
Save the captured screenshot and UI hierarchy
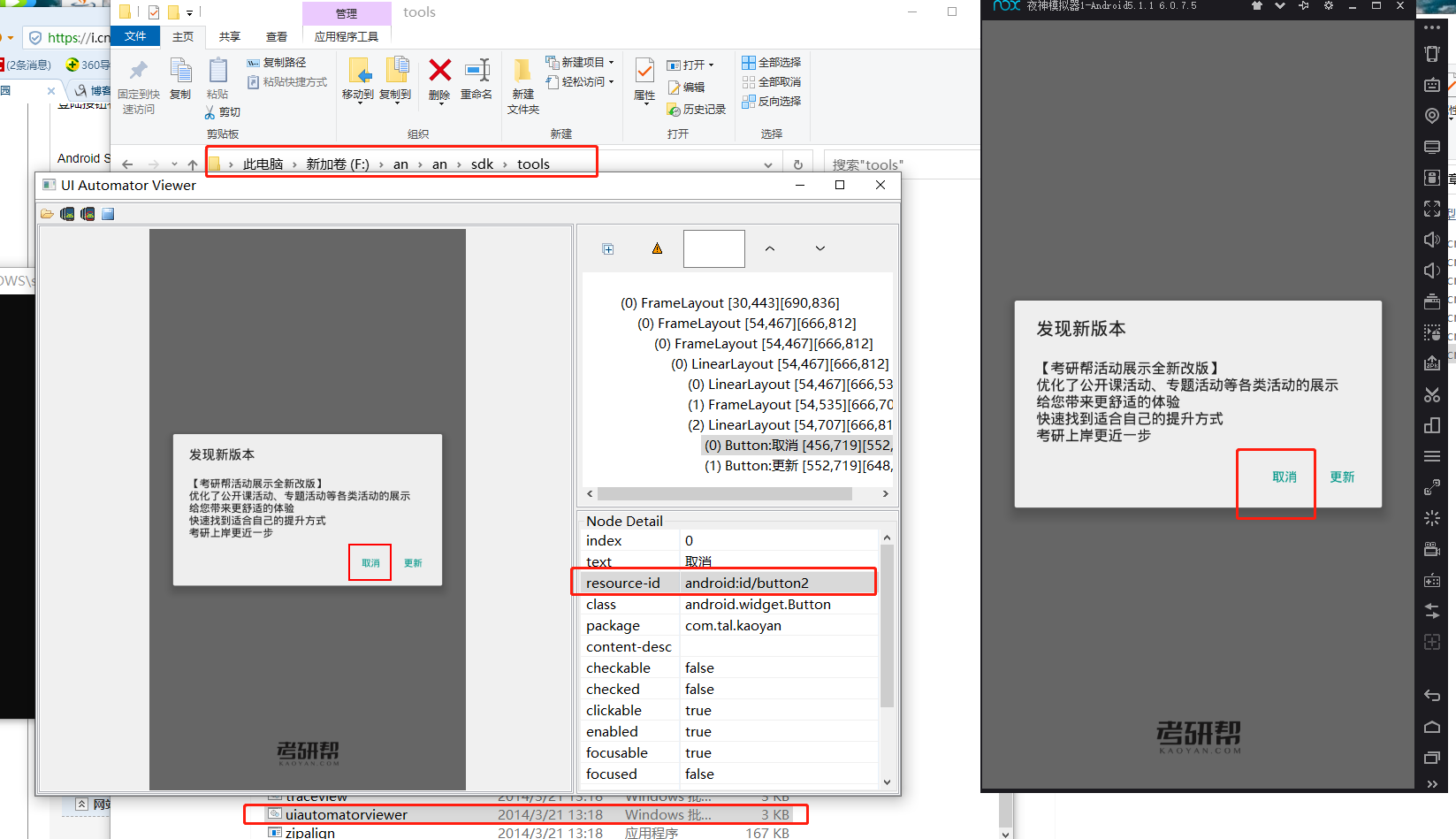point(108,213)
